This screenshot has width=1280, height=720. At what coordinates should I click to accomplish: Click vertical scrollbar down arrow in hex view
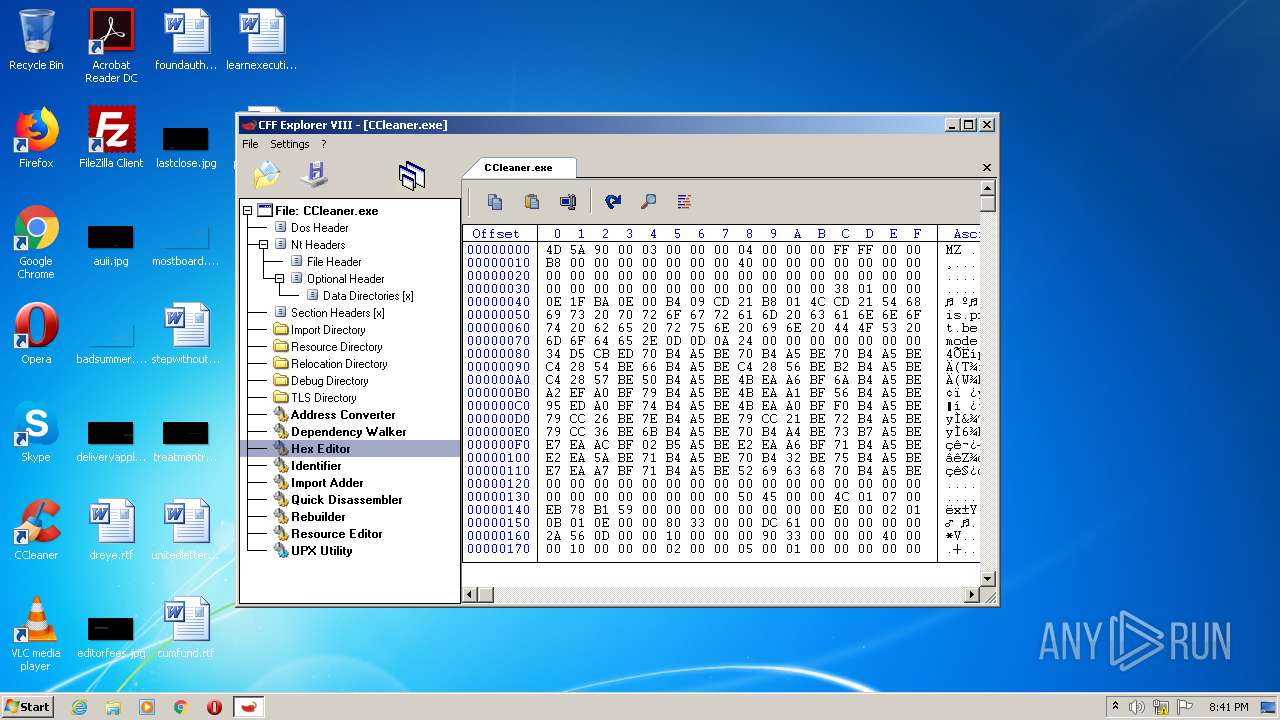(x=988, y=578)
